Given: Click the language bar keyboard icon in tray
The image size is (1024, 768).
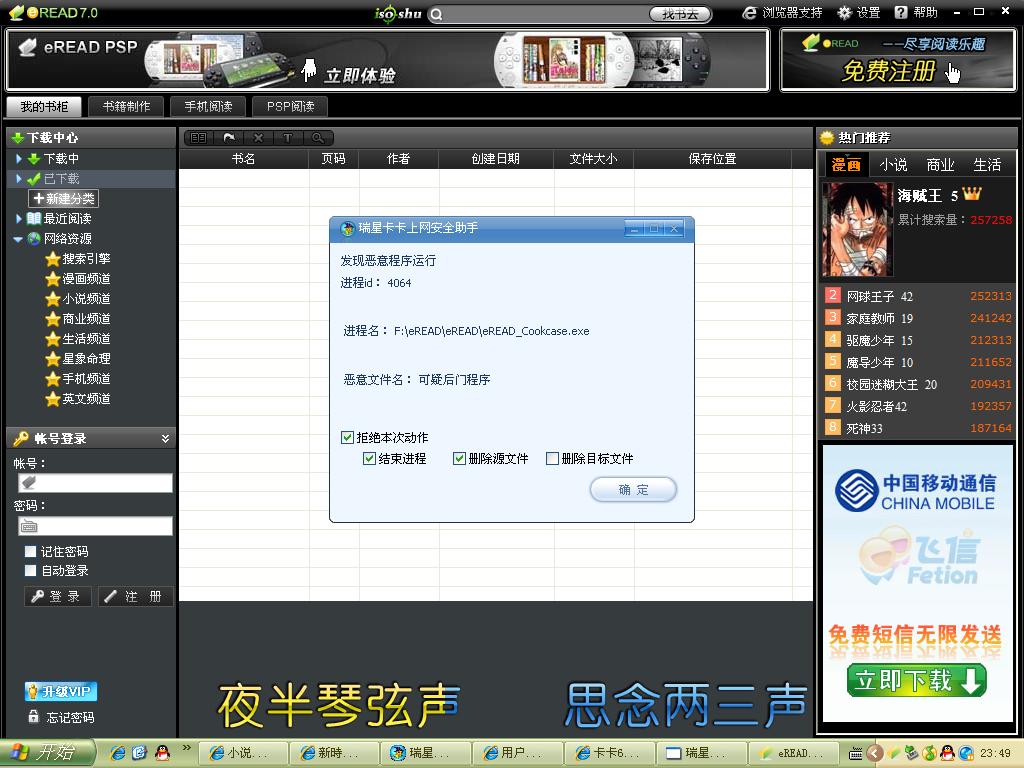Looking at the screenshot, I should tap(856, 753).
